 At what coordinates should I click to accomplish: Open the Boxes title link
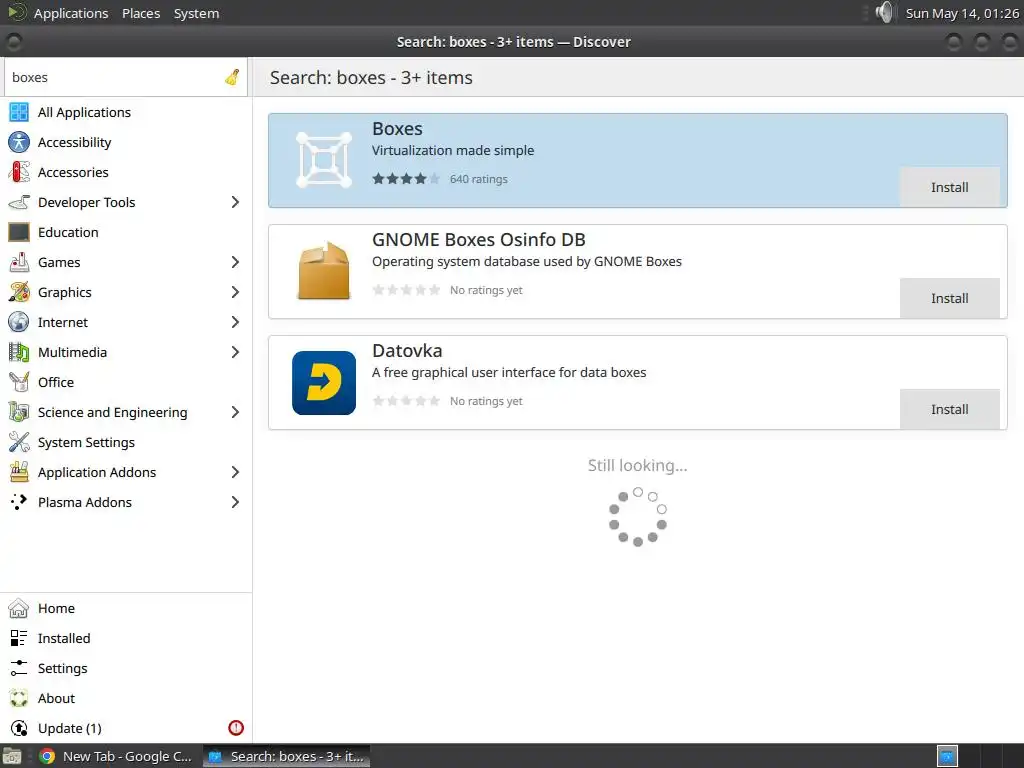tap(397, 129)
